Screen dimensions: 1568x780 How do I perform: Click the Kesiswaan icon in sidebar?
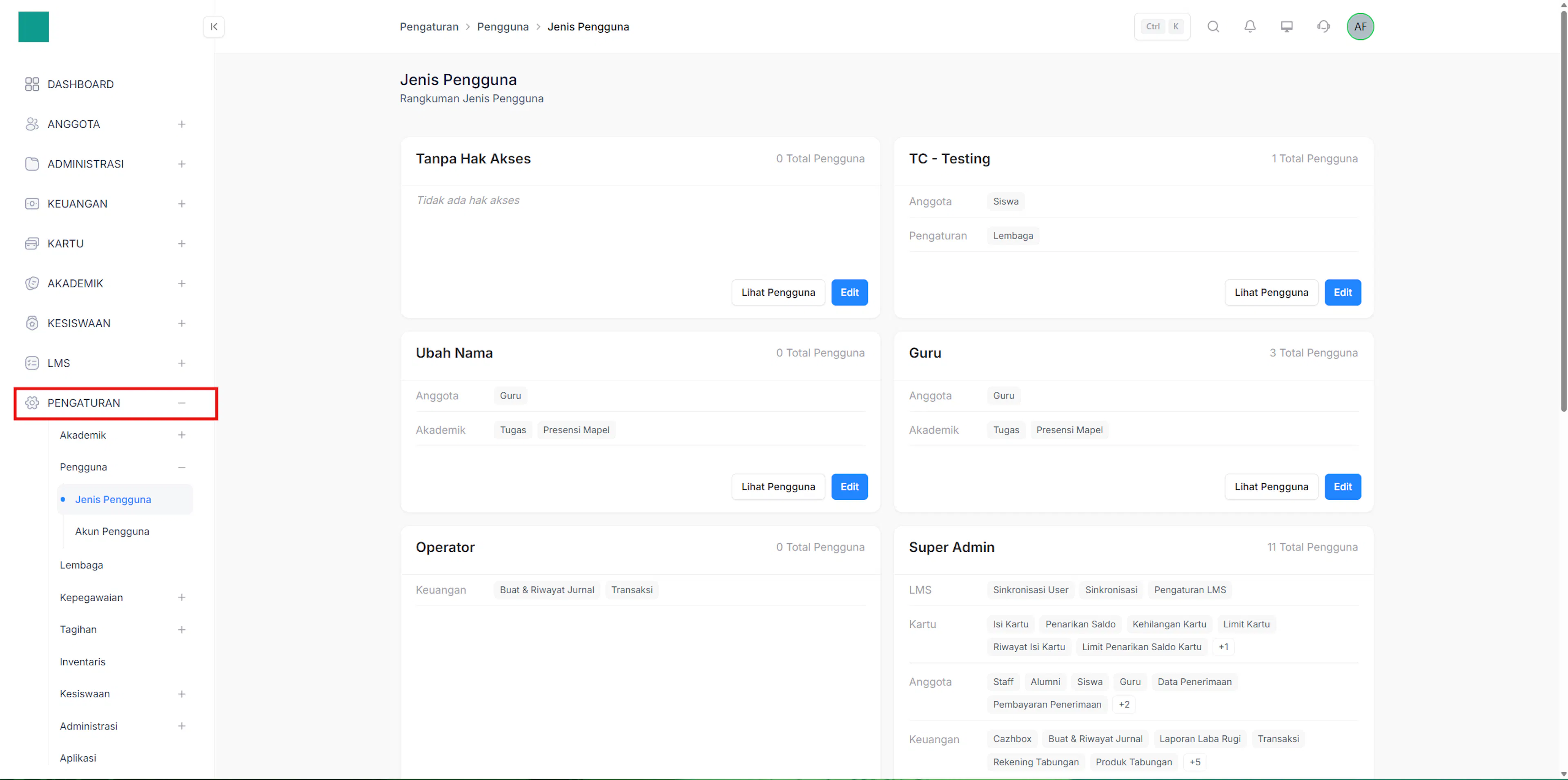tap(32, 323)
